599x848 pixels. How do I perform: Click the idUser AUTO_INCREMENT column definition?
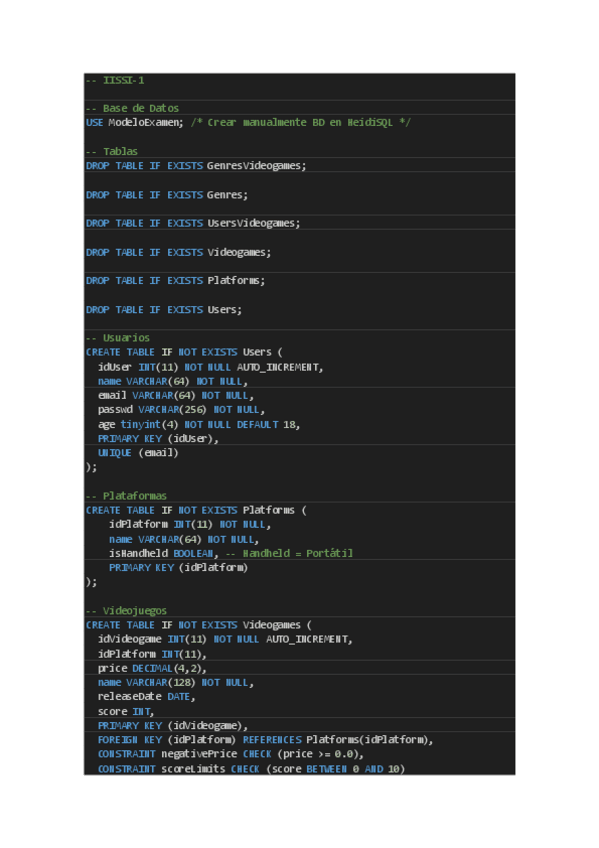210,367
